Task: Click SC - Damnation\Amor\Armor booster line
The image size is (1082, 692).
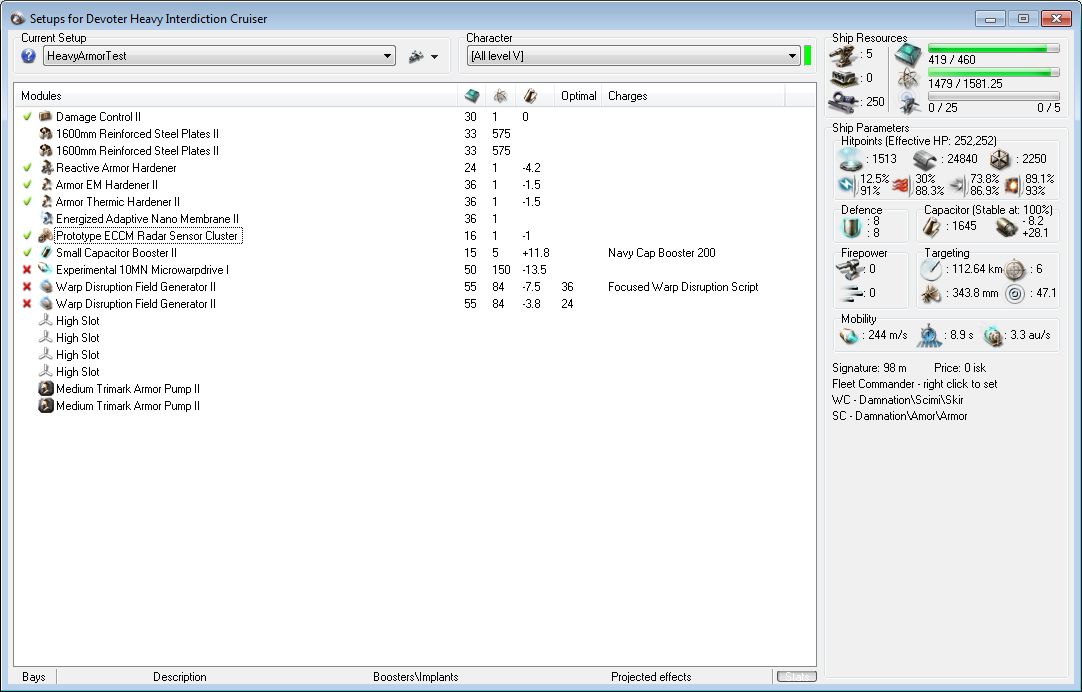Action: click(899, 416)
